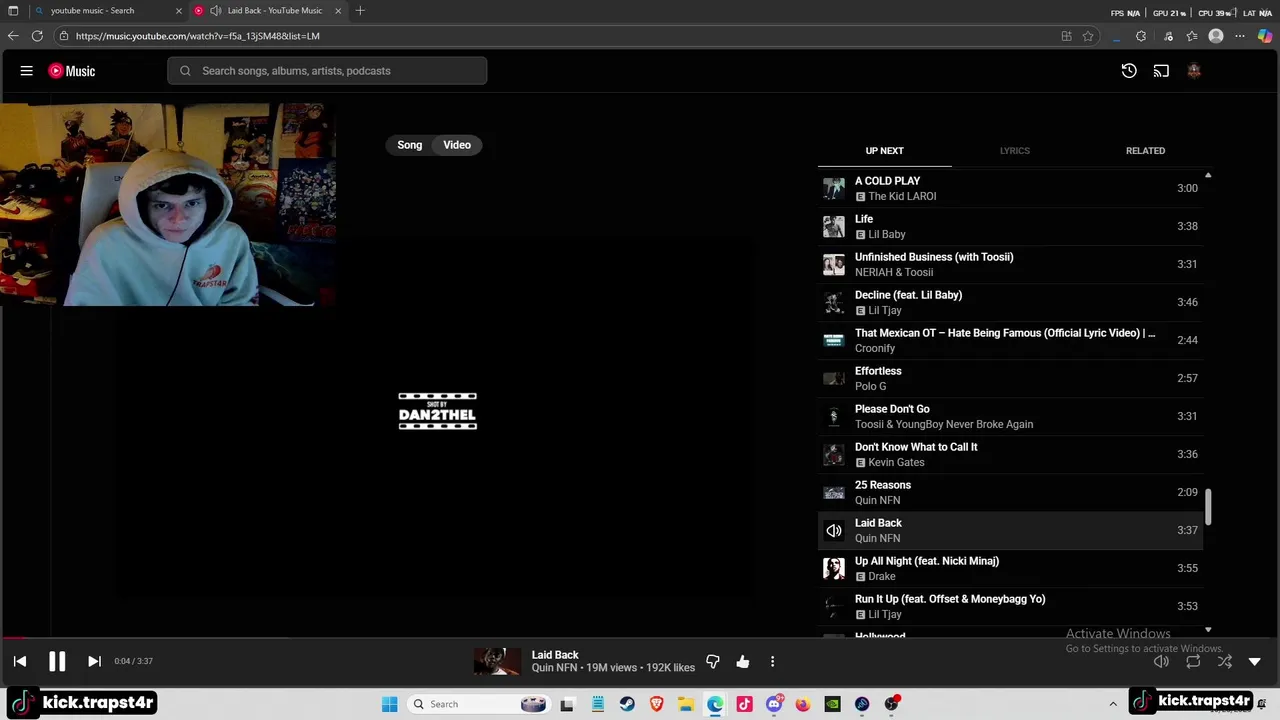The image size is (1280, 720).
Task: Skip to the next track
Action: click(94, 661)
